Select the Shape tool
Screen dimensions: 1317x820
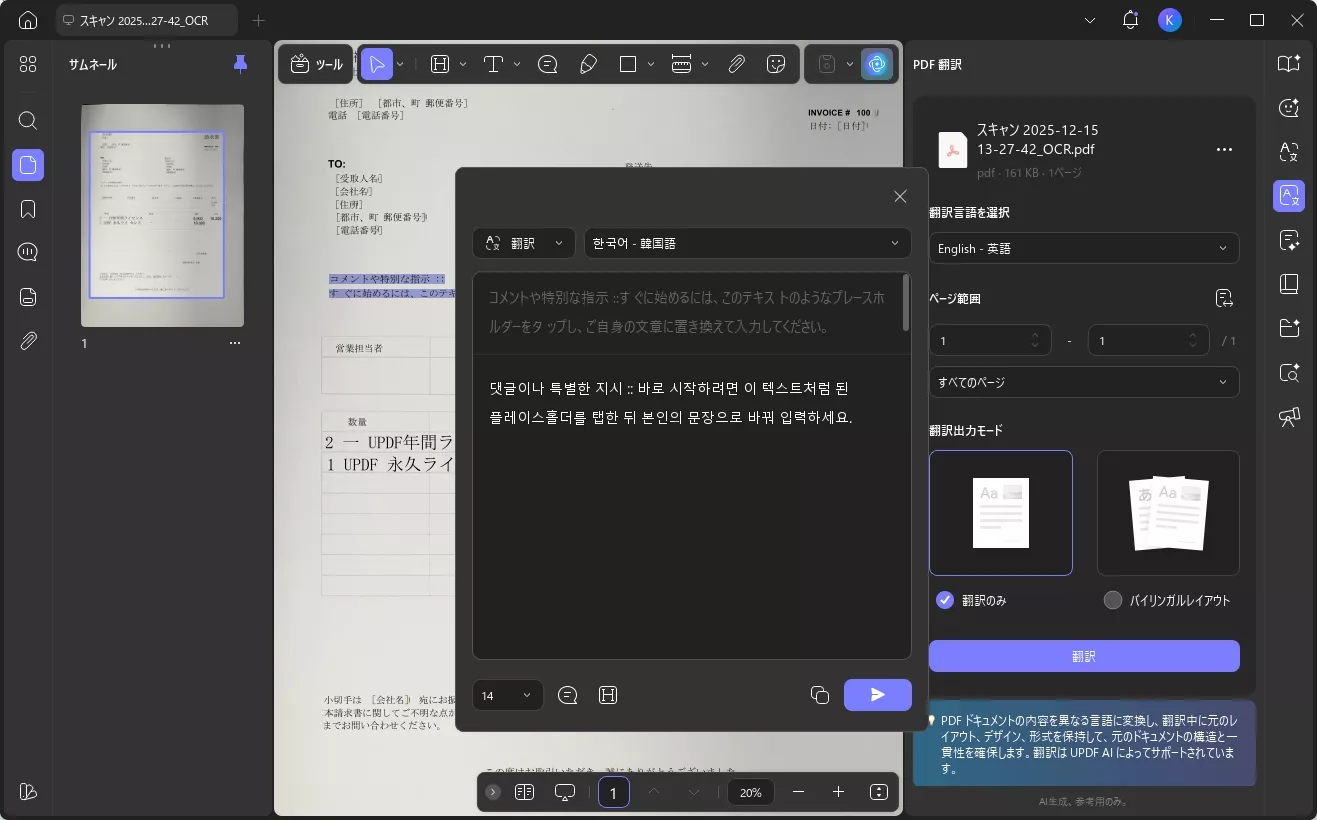click(x=628, y=64)
